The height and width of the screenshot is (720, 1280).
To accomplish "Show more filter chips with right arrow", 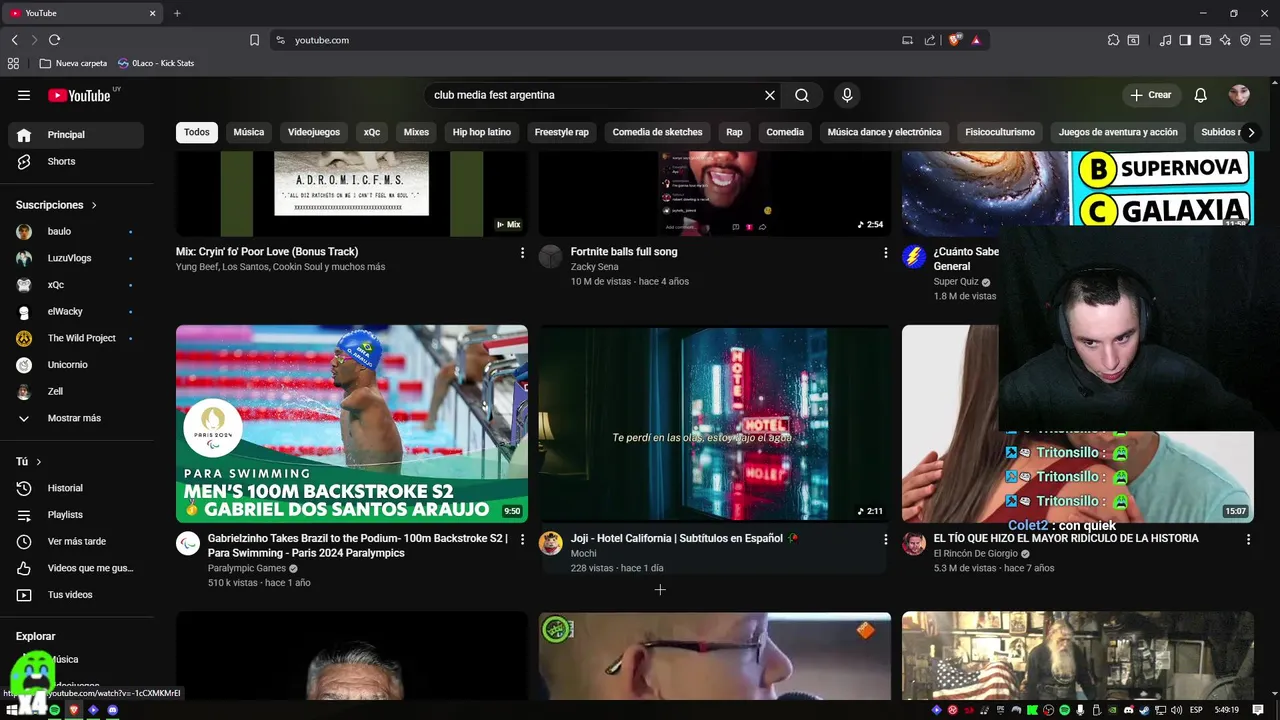I will (x=1251, y=132).
